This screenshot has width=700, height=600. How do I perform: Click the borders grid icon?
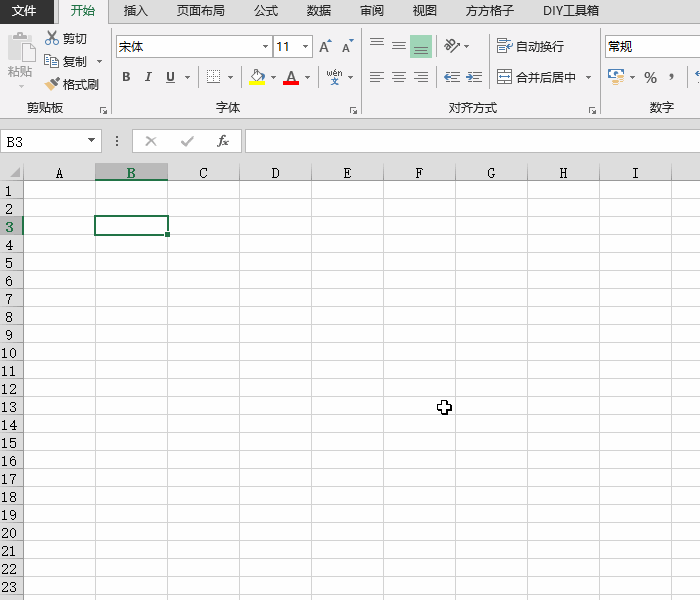coord(213,77)
